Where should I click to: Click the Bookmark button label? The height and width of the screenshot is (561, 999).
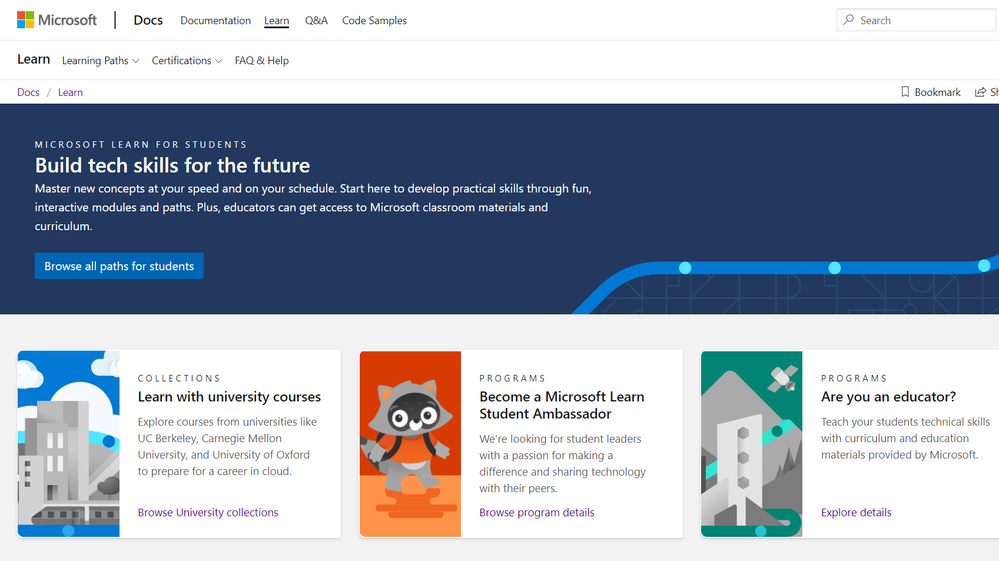click(x=937, y=92)
